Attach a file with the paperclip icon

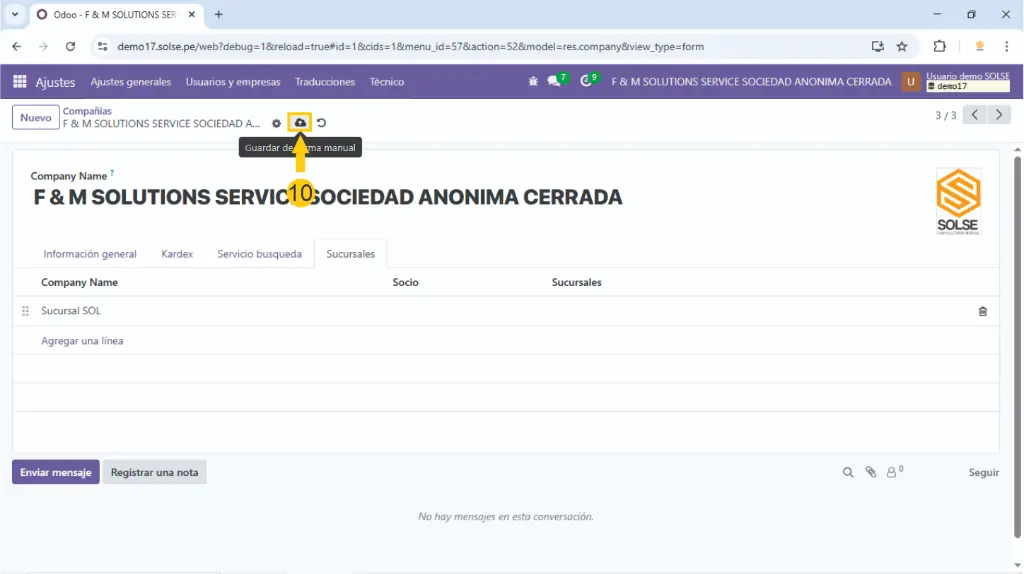point(870,472)
